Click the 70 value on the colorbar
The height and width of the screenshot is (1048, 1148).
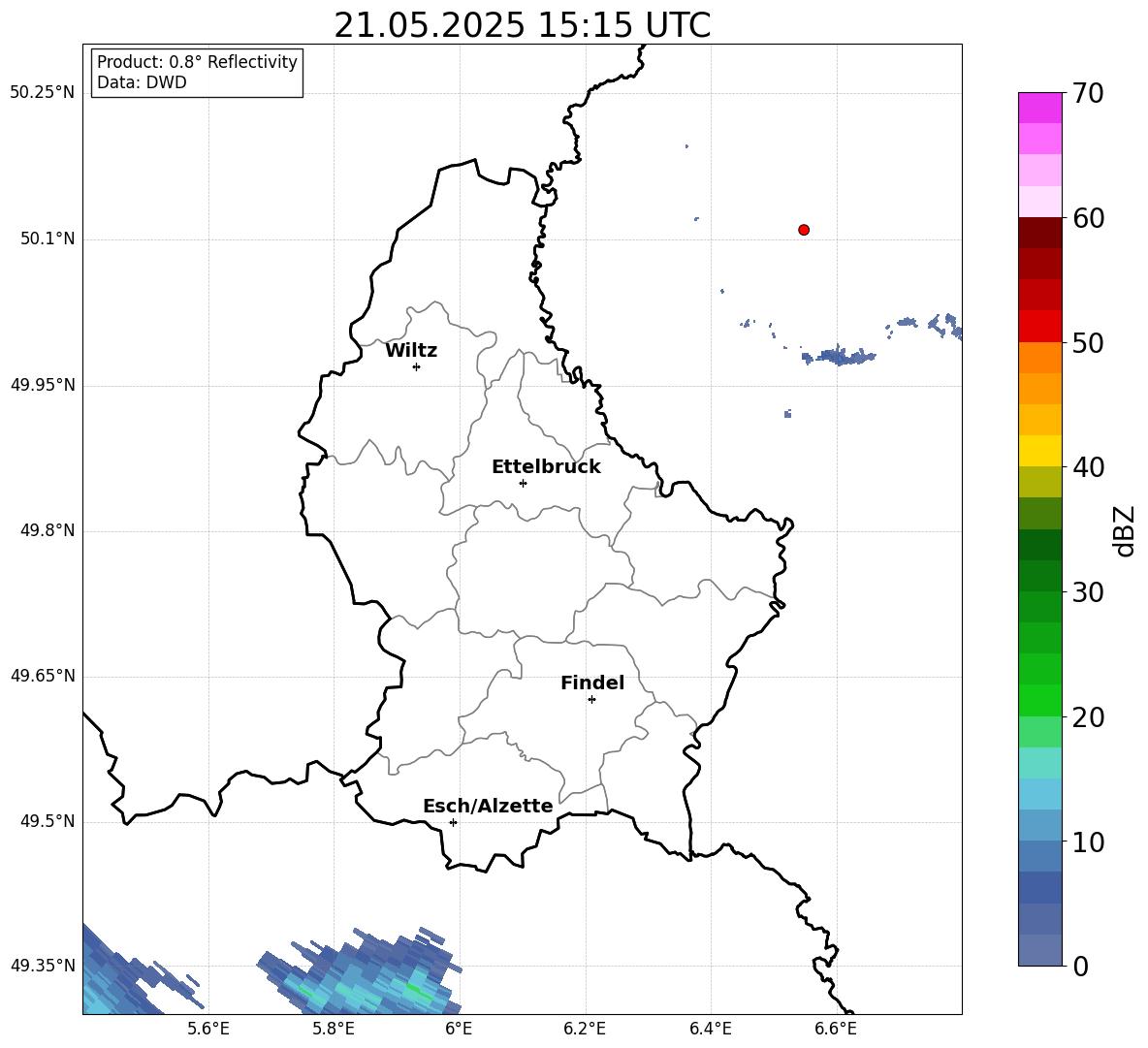(1088, 93)
